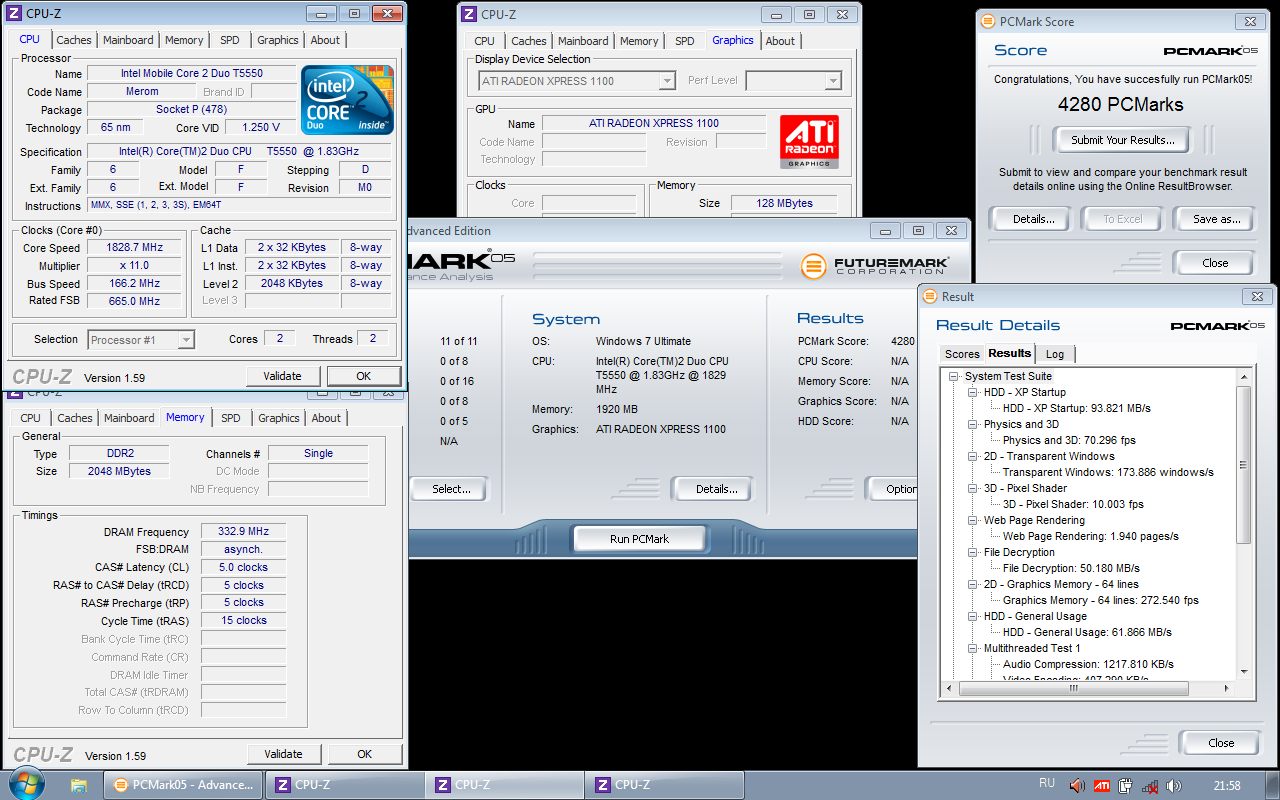Image resolution: width=1280 pixels, height=800 pixels.
Task: Click the horizontal scrollbar thumb in the results tree
Action: 1073,688
